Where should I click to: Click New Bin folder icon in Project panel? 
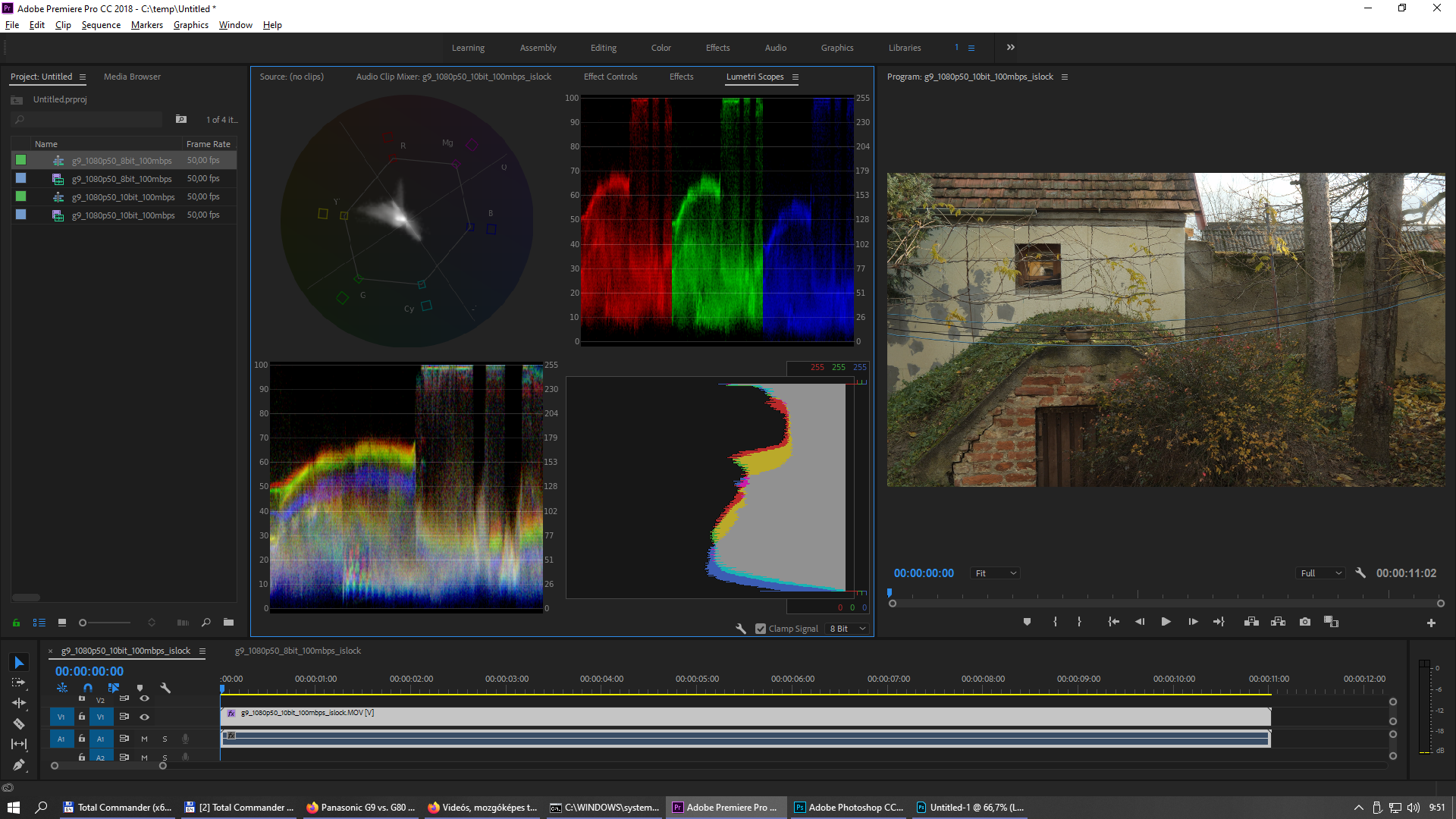pos(228,623)
